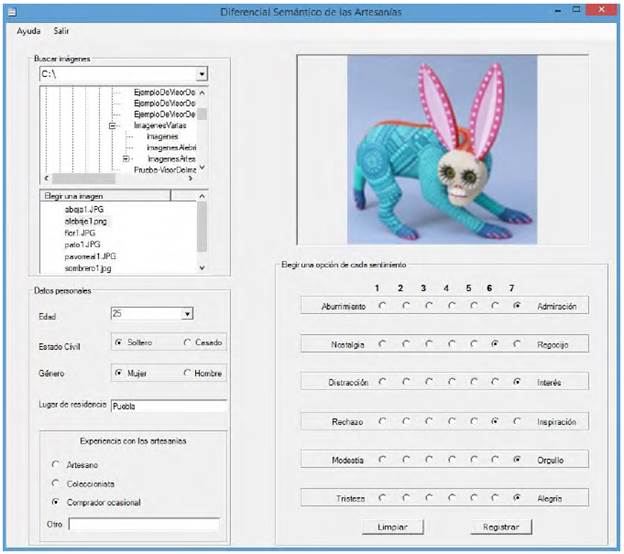This screenshot has height=554, width=624.
Task: Open the Salir menu
Action: 62,31
